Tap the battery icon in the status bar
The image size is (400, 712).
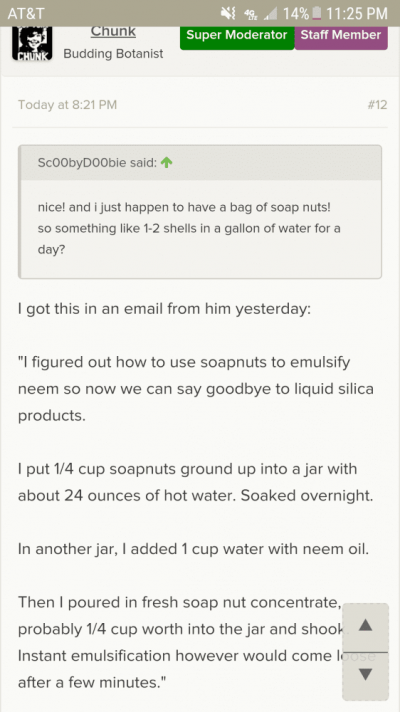316,13
